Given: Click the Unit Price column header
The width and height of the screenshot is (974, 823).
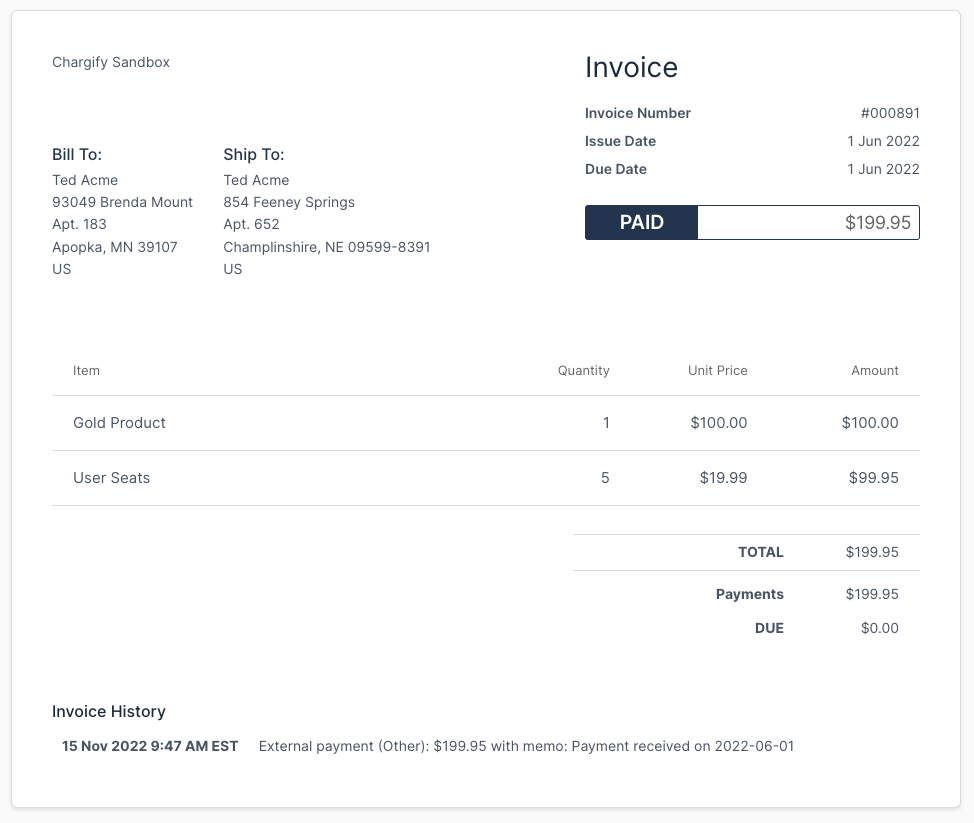Looking at the screenshot, I should (717, 370).
